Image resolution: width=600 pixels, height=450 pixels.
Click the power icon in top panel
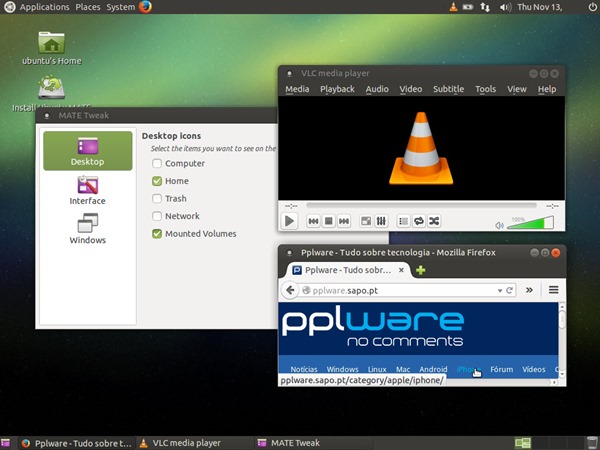coord(592,7)
